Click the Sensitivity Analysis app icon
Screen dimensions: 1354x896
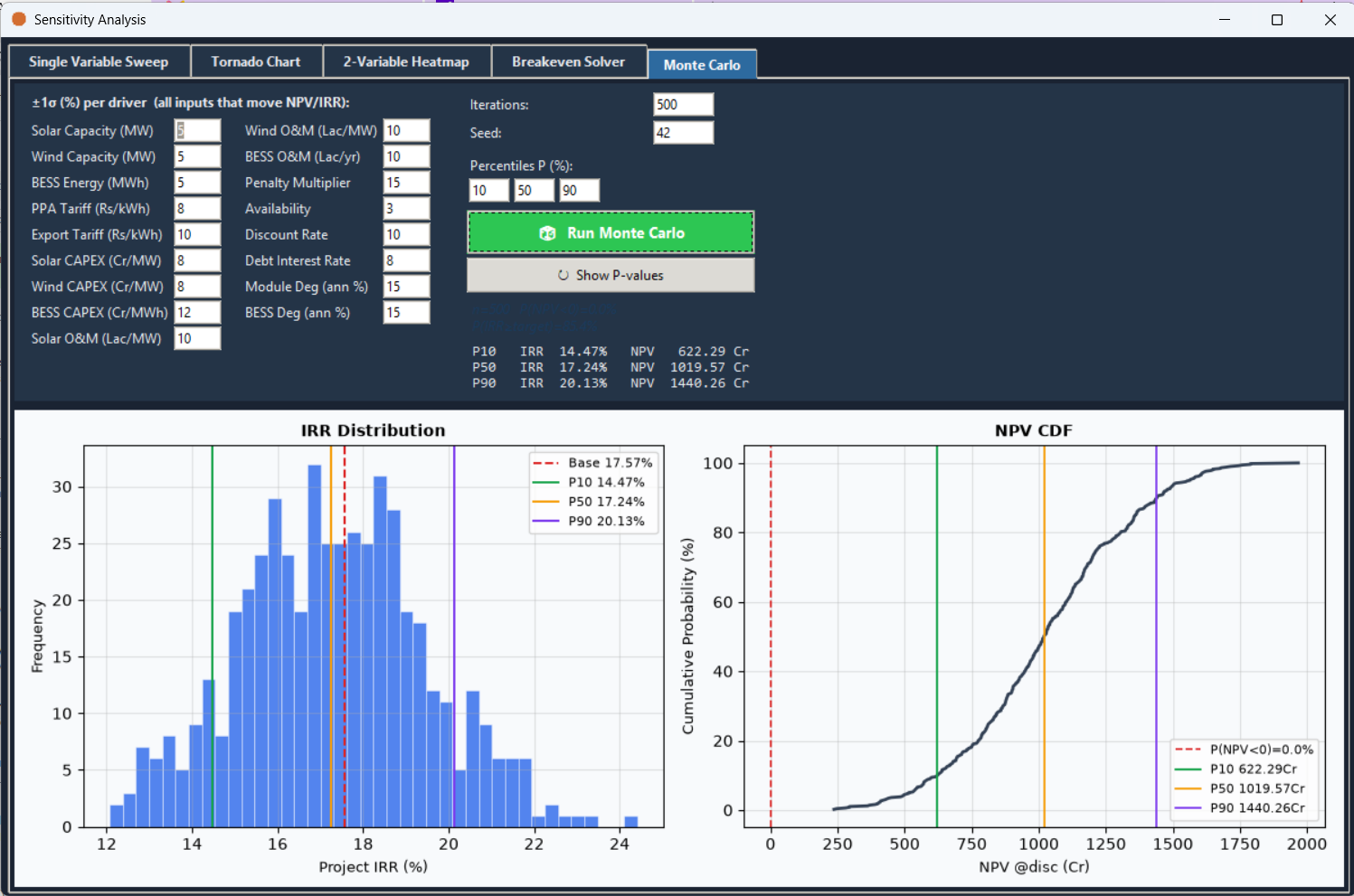tap(18, 19)
